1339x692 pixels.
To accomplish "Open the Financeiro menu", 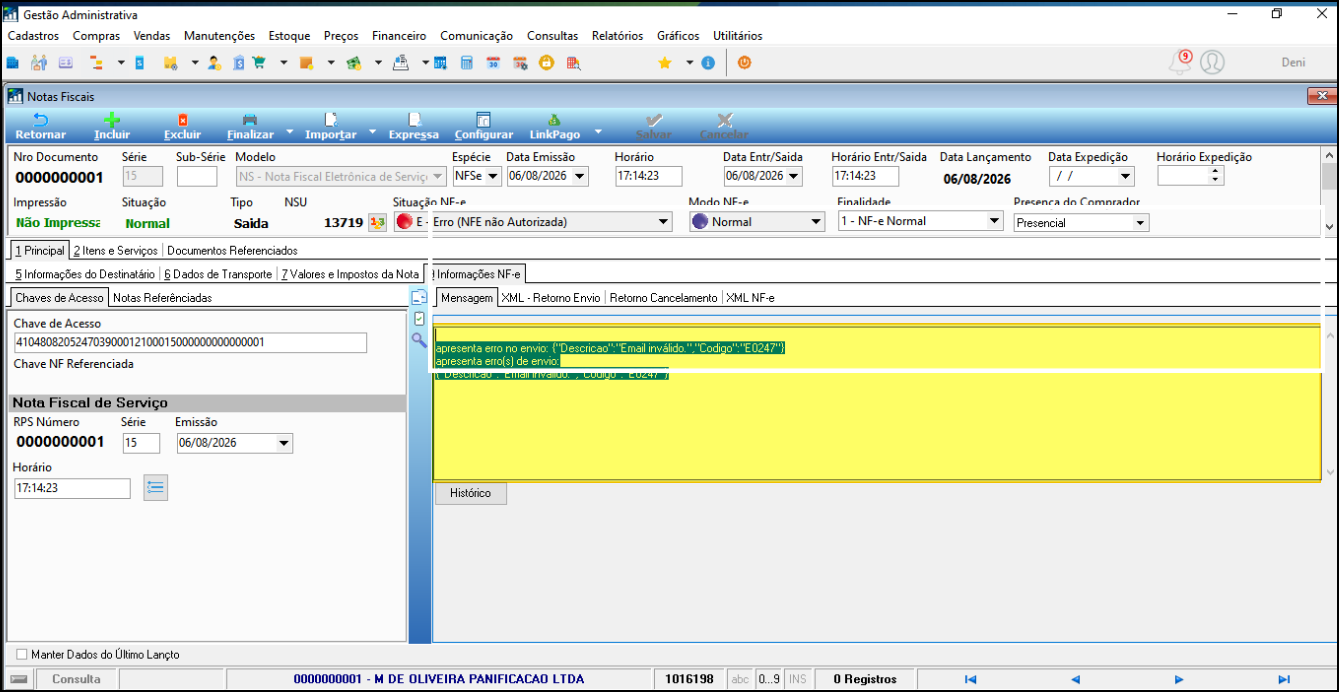I will click(x=399, y=36).
